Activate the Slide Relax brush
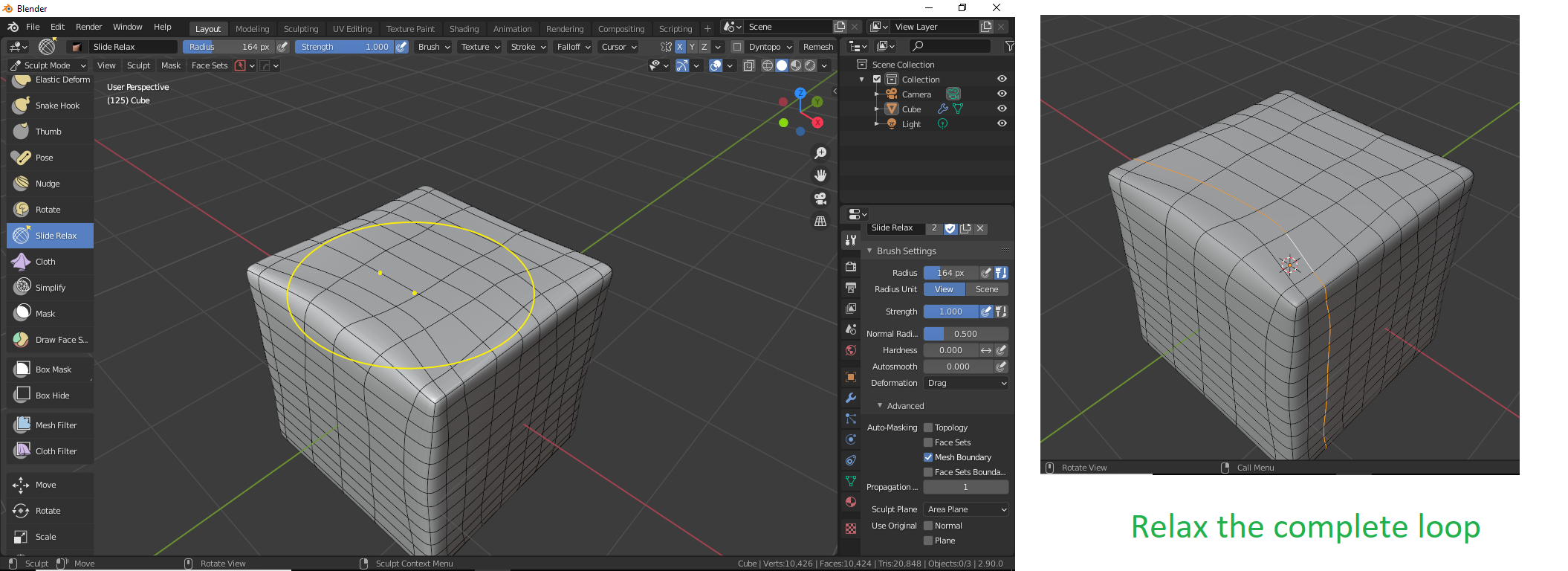Viewport: 1568px width, 571px height. (x=51, y=236)
